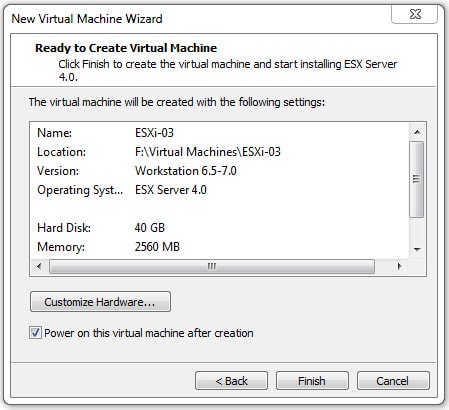The height and width of the screenshot is (410, 449).
Task: Click the vertical scrollbar thumb
Action: [417, 179]
